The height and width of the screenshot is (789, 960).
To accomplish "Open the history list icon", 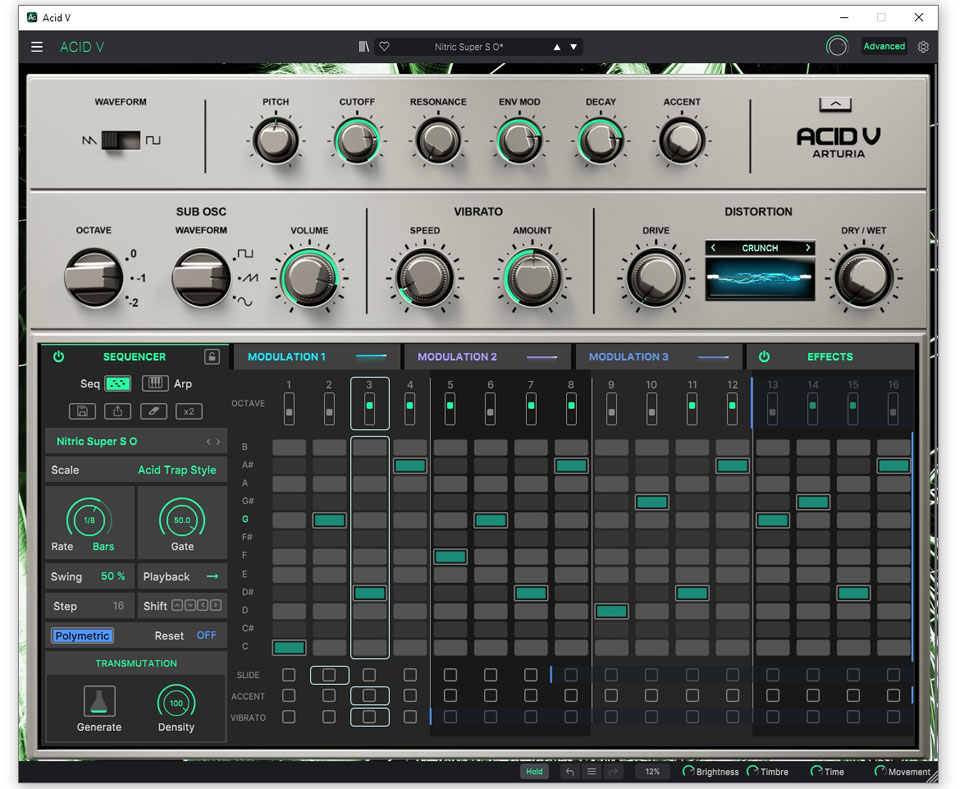I will (591, 772).
